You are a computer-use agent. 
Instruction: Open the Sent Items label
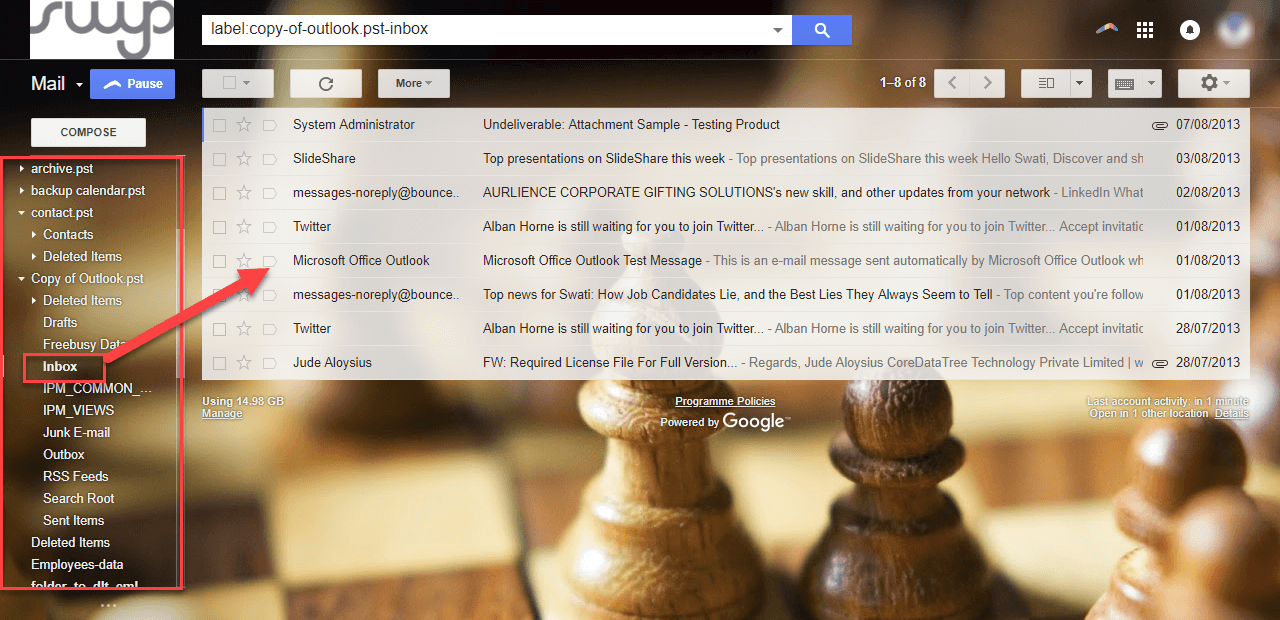[x=74, y=521]
